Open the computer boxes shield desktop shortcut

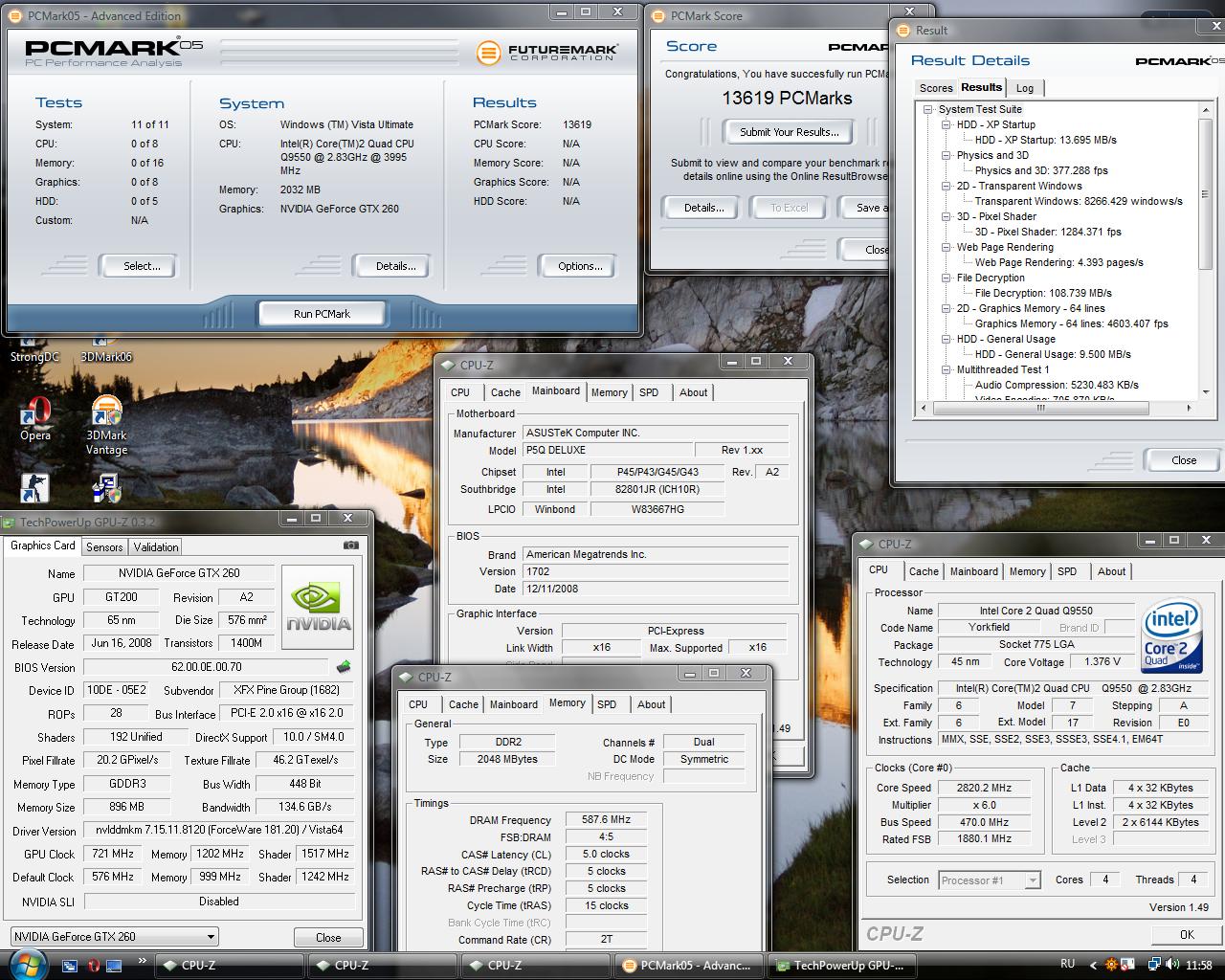(x=106, y=488)
